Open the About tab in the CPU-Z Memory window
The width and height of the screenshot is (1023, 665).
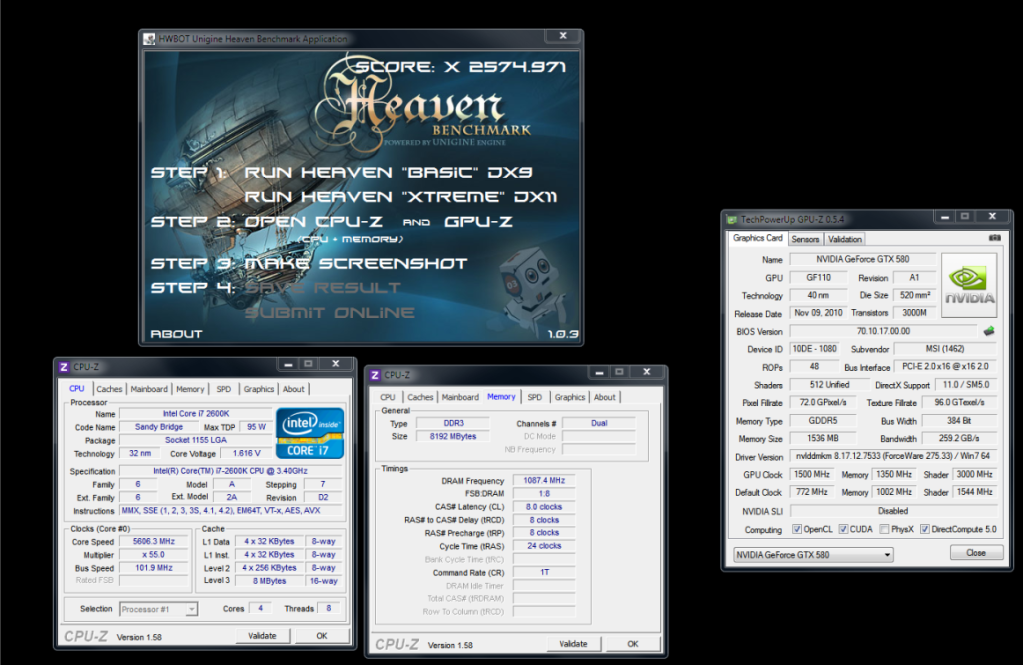tap(605, 397)
